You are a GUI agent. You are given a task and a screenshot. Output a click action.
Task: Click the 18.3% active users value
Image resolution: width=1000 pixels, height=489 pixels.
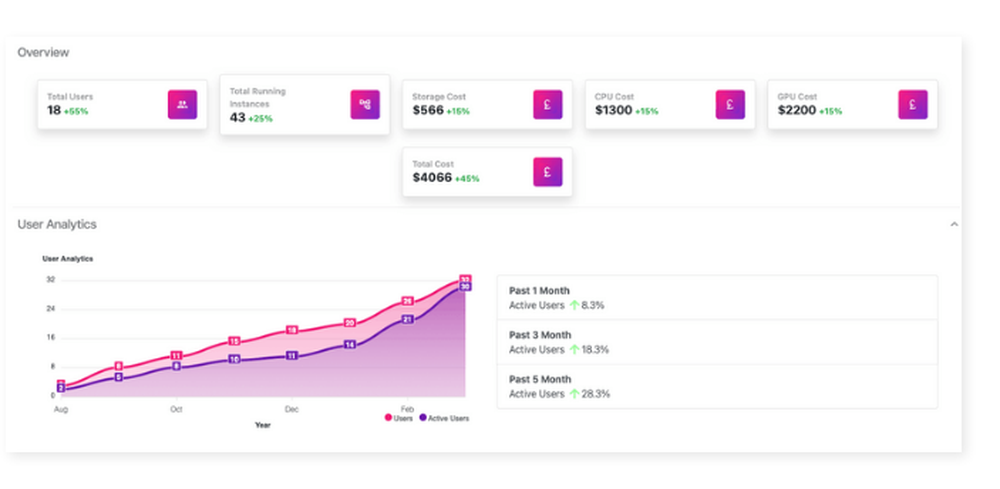point(595,349)
